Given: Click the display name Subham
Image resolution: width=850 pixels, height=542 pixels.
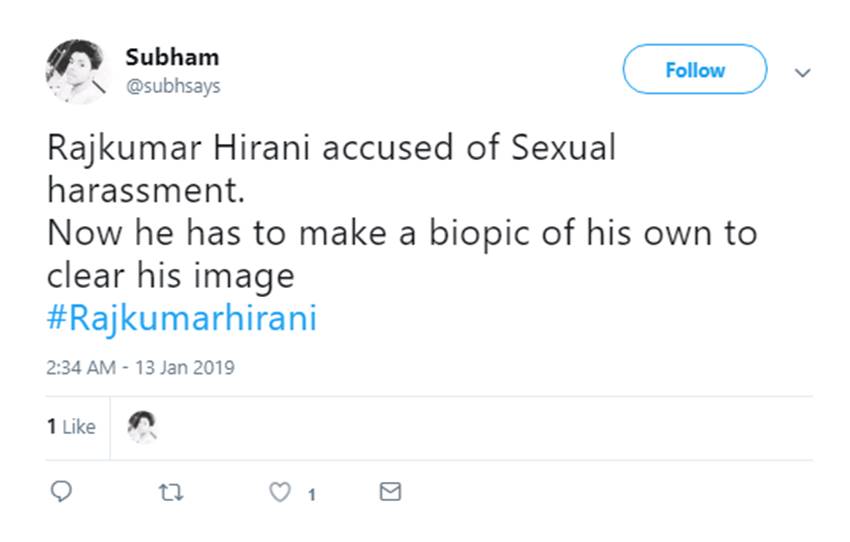Looking at the screenshot, I should [172, 57].
